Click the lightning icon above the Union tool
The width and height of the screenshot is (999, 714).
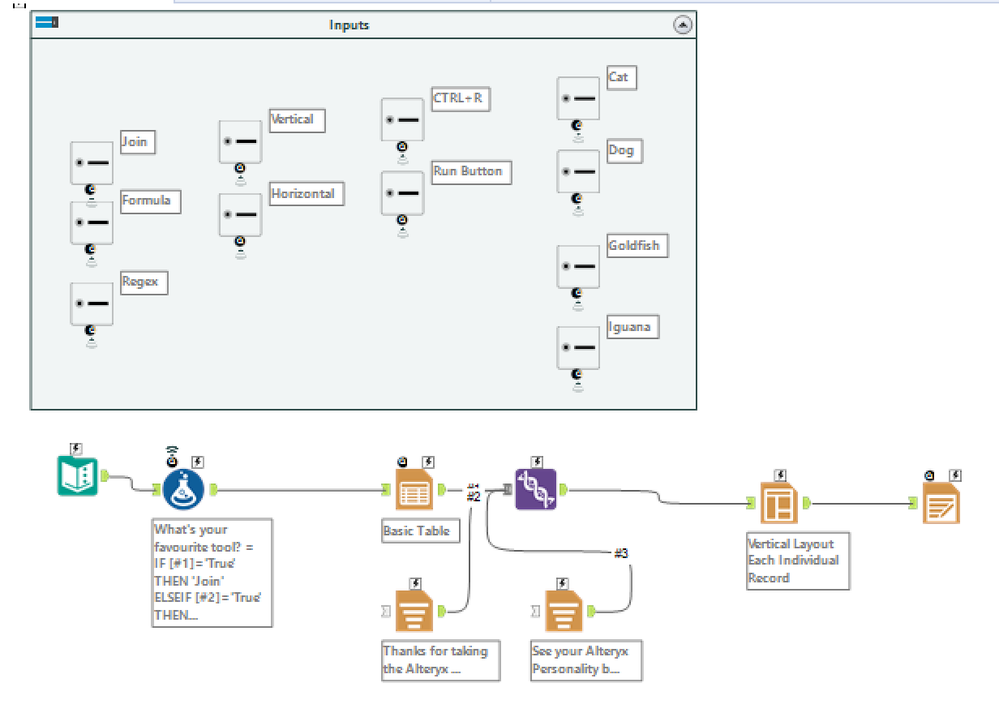pyautogui.click(x=537, y=461)
